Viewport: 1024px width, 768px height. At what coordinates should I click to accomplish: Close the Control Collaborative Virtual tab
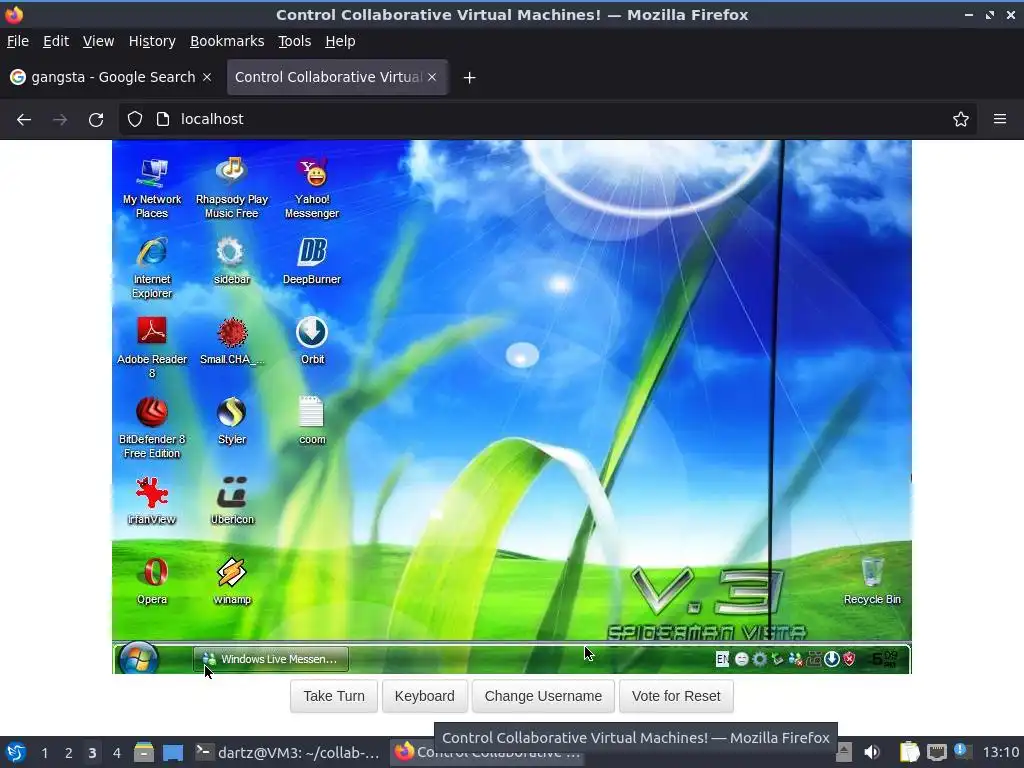pos(432,77)
